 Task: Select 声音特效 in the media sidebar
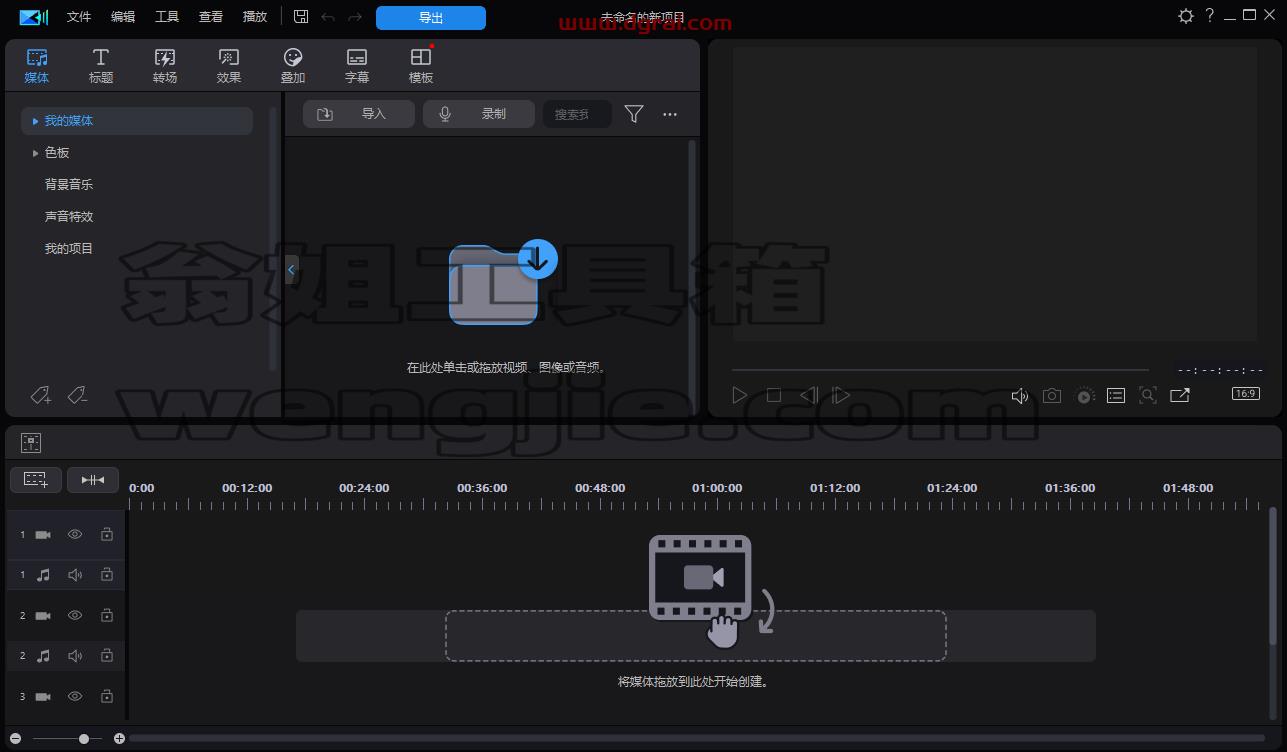click(x=69, y=217)
